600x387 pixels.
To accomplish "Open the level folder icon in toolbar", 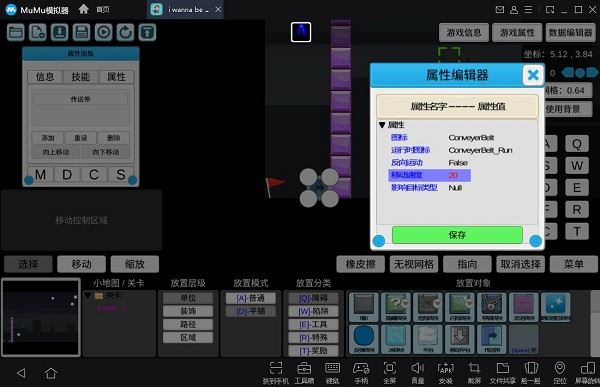I will 16,32.
